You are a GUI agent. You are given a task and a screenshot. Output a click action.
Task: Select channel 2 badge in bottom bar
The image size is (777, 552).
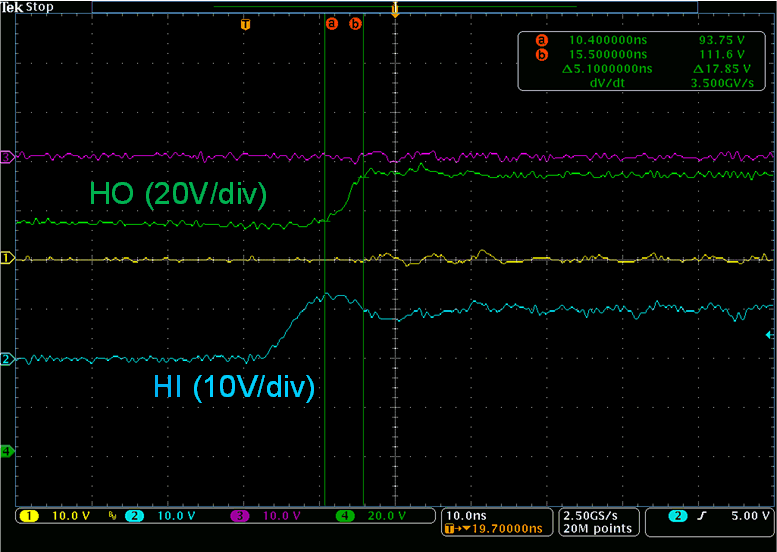(134, 516)
